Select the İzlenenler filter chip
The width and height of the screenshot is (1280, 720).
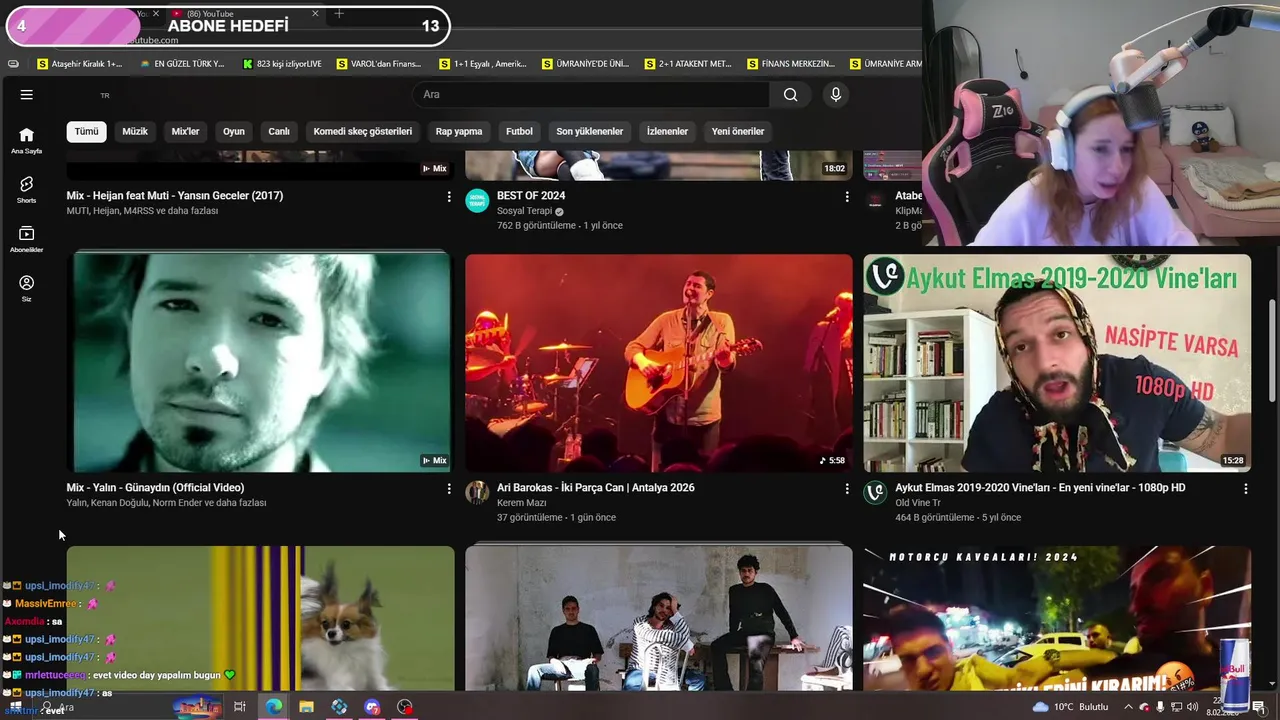coord(667,131)
